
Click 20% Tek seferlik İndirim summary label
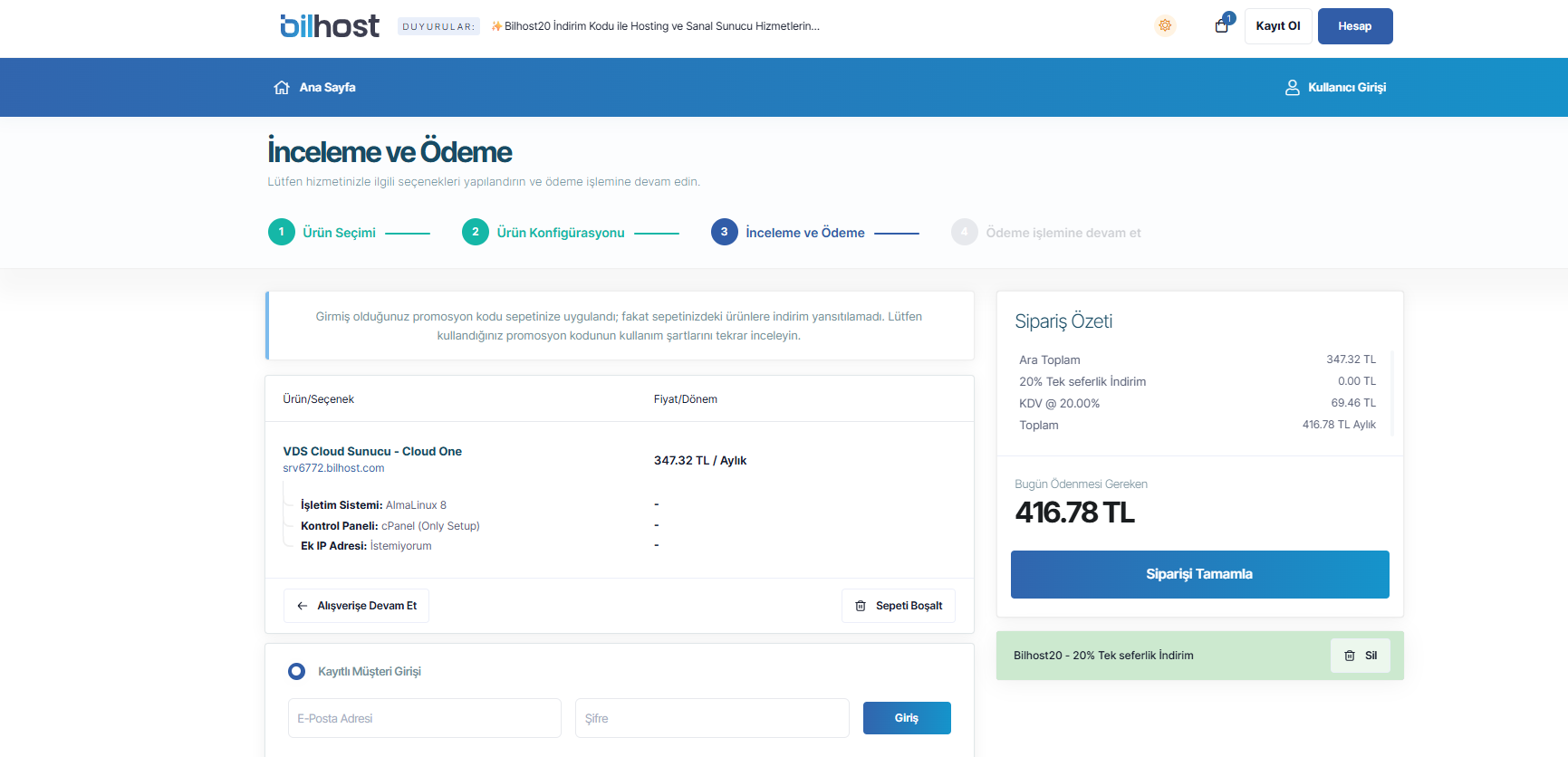pos(1082,382)
